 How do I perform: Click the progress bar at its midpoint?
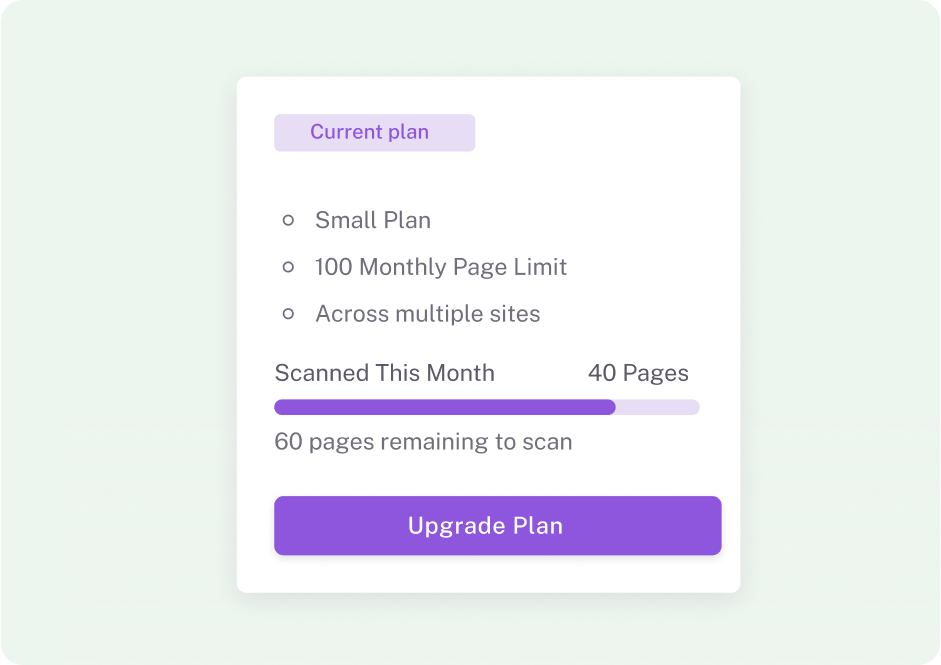(x=487, y=407)
